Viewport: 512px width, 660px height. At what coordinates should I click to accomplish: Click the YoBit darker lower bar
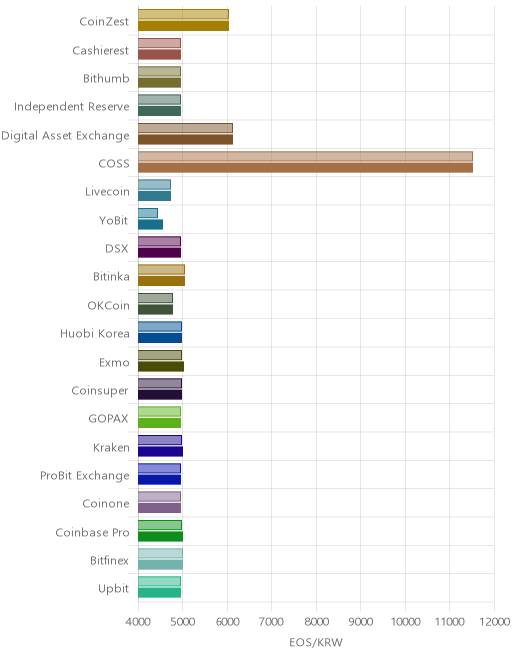click(x=150, y=224)
